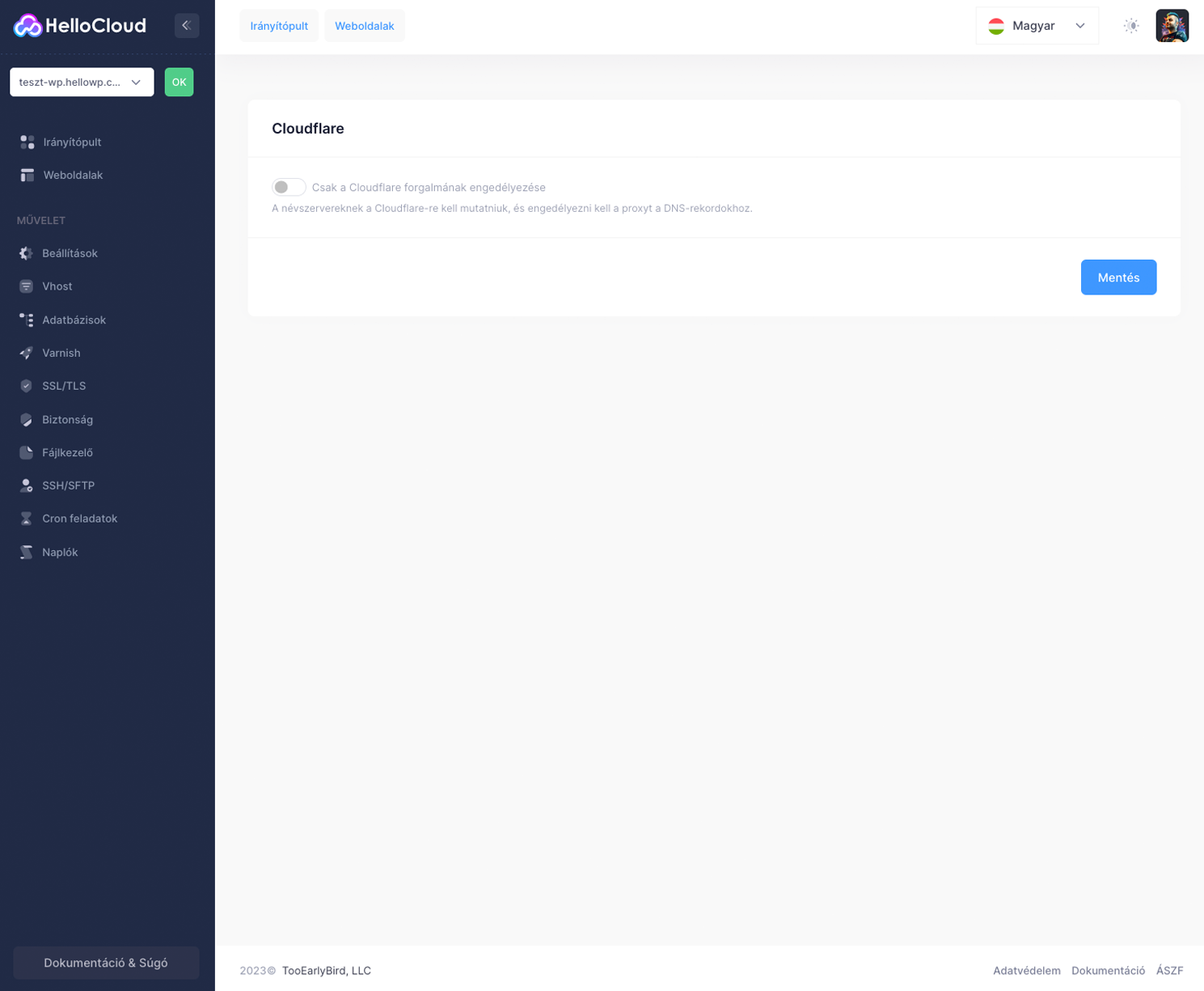Screen dimensions: 1204x991
Task: Open the Weboldalak tab in the top bar
Action: [365, 26]
